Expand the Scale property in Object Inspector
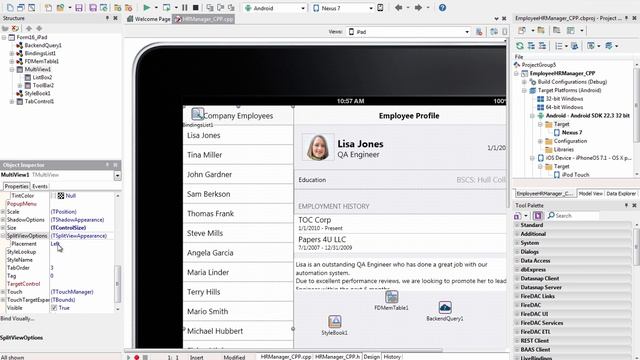640x360 pixels. pyautogui.click(x=3, y=212)
